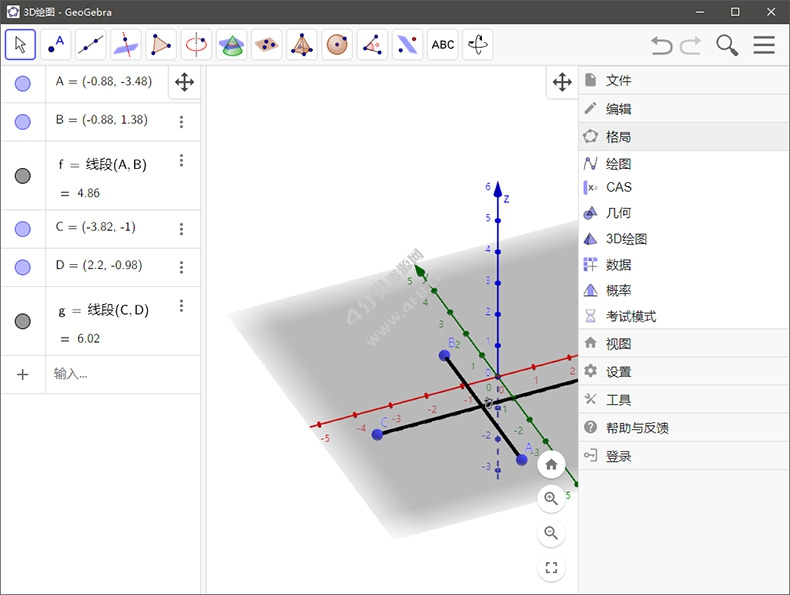Click the Rotate 3D view tool
The image size is (790, 595).
click(x=478, y=44)
